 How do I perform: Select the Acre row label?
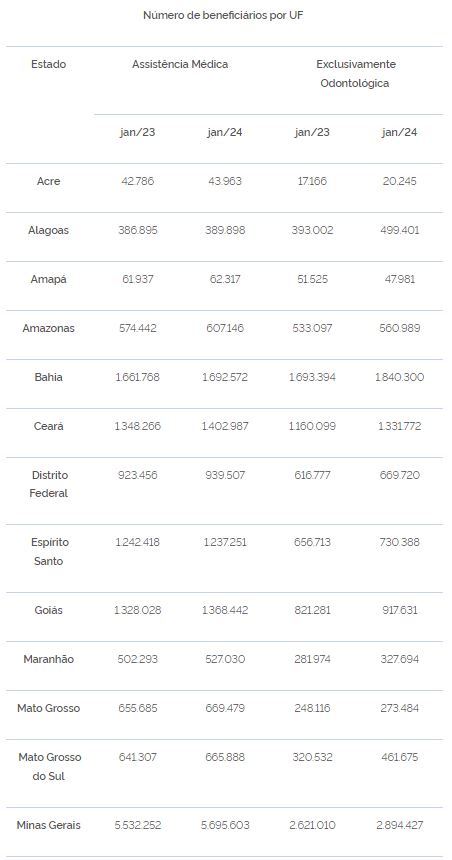click(48, 181)
